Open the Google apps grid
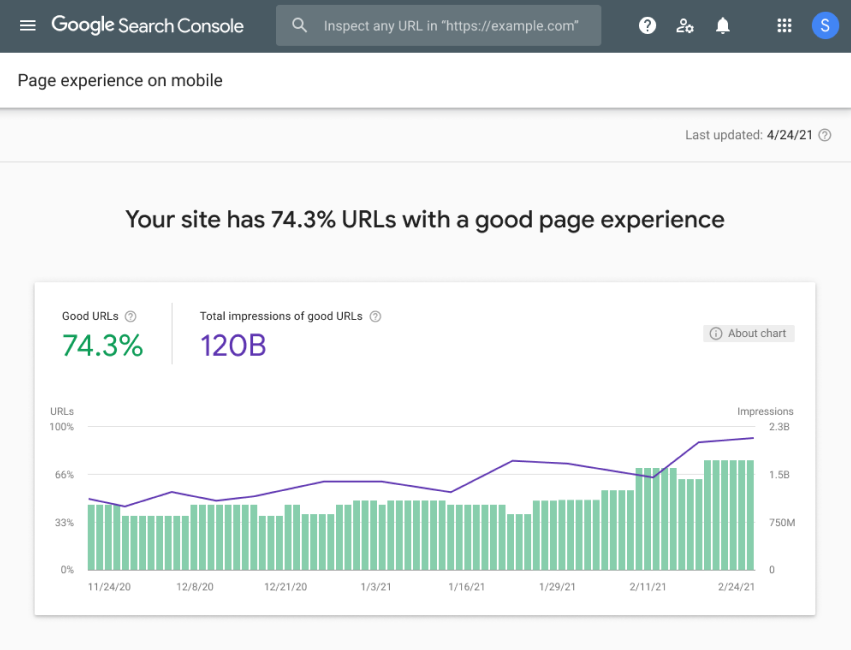Viewport: 851px width, 650px height. (784, 25)
